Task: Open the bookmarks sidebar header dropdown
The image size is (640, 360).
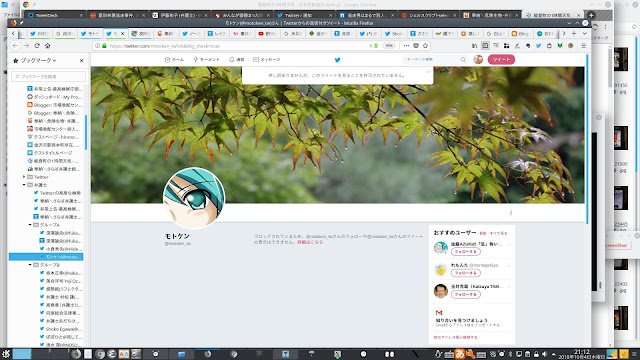Action: coord(38,60)
